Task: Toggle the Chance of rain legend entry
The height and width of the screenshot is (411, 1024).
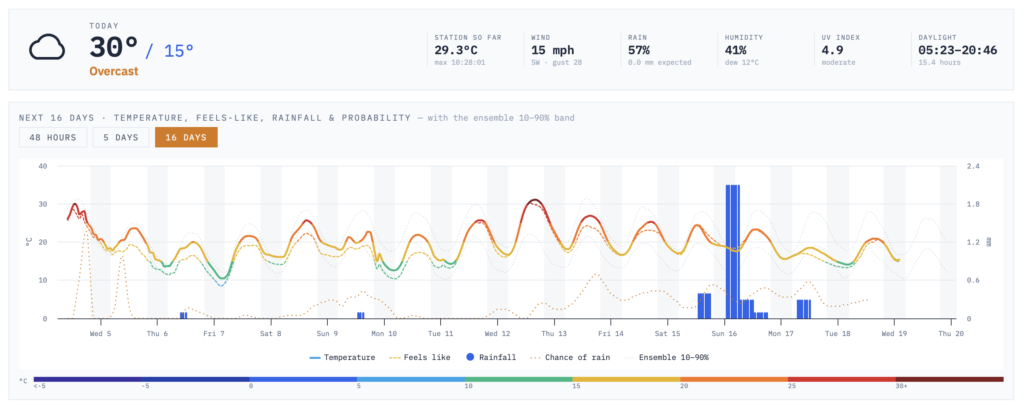Action: coord(571,357)
